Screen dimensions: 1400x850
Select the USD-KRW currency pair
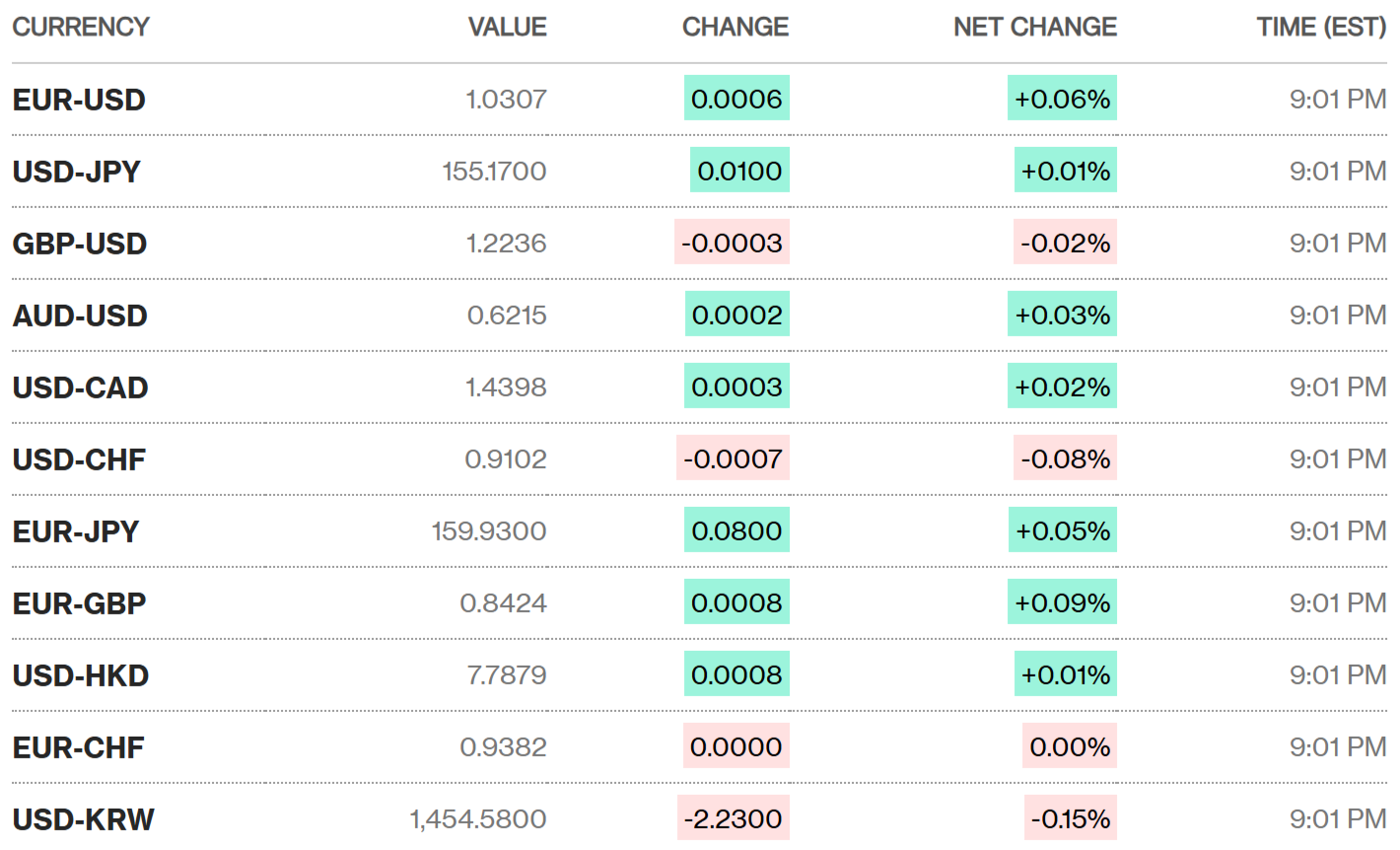coord(83,819)
